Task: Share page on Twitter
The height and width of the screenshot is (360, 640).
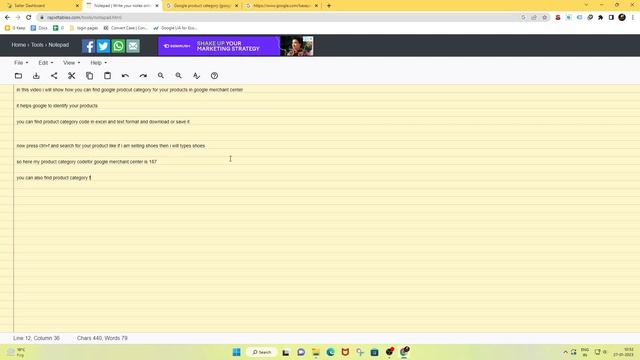Action: [103, 46]
